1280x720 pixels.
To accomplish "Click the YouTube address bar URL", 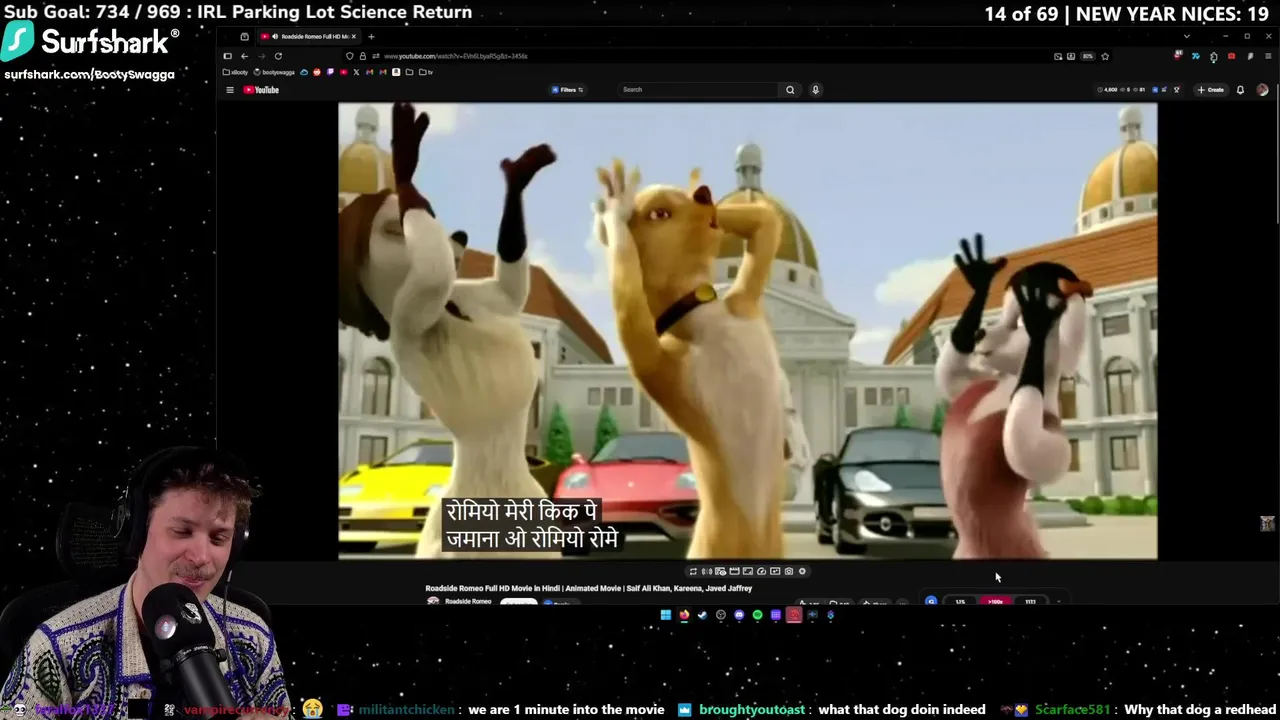I will pyautogui.click(x=455, y=56).
